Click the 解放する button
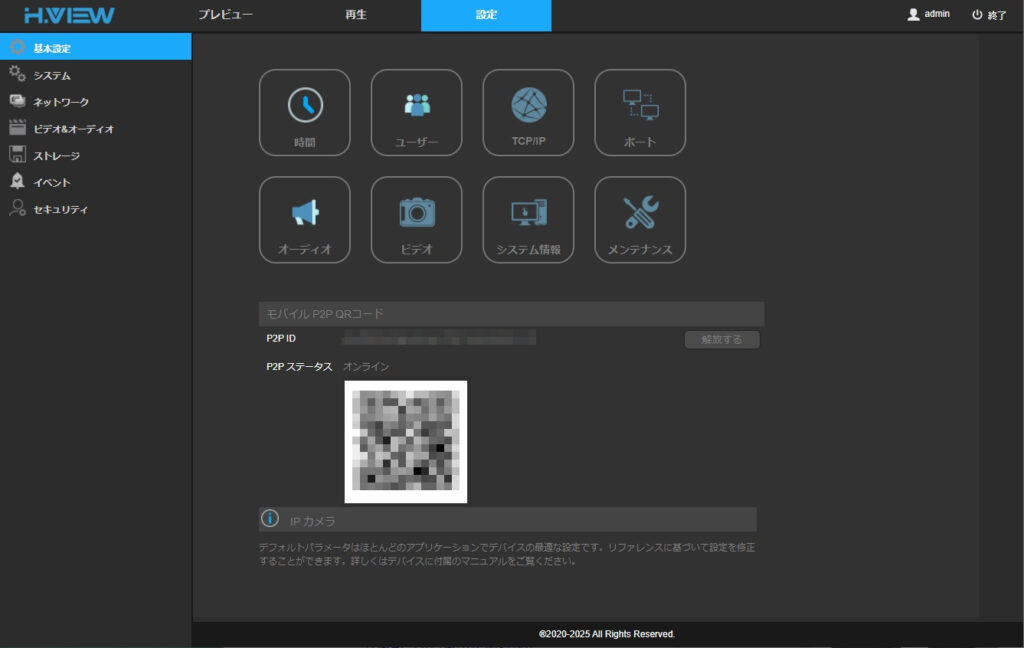Image resolution: width=1024 pixels, height=648 pixels. tap(722, 339)
